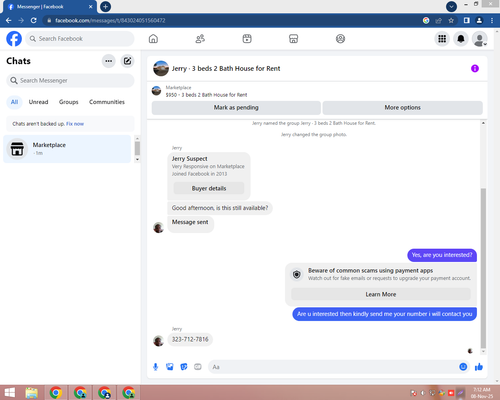Click the 323-712-7816 message text
This screenshot has width=500, height=400.
coord(190,339)
